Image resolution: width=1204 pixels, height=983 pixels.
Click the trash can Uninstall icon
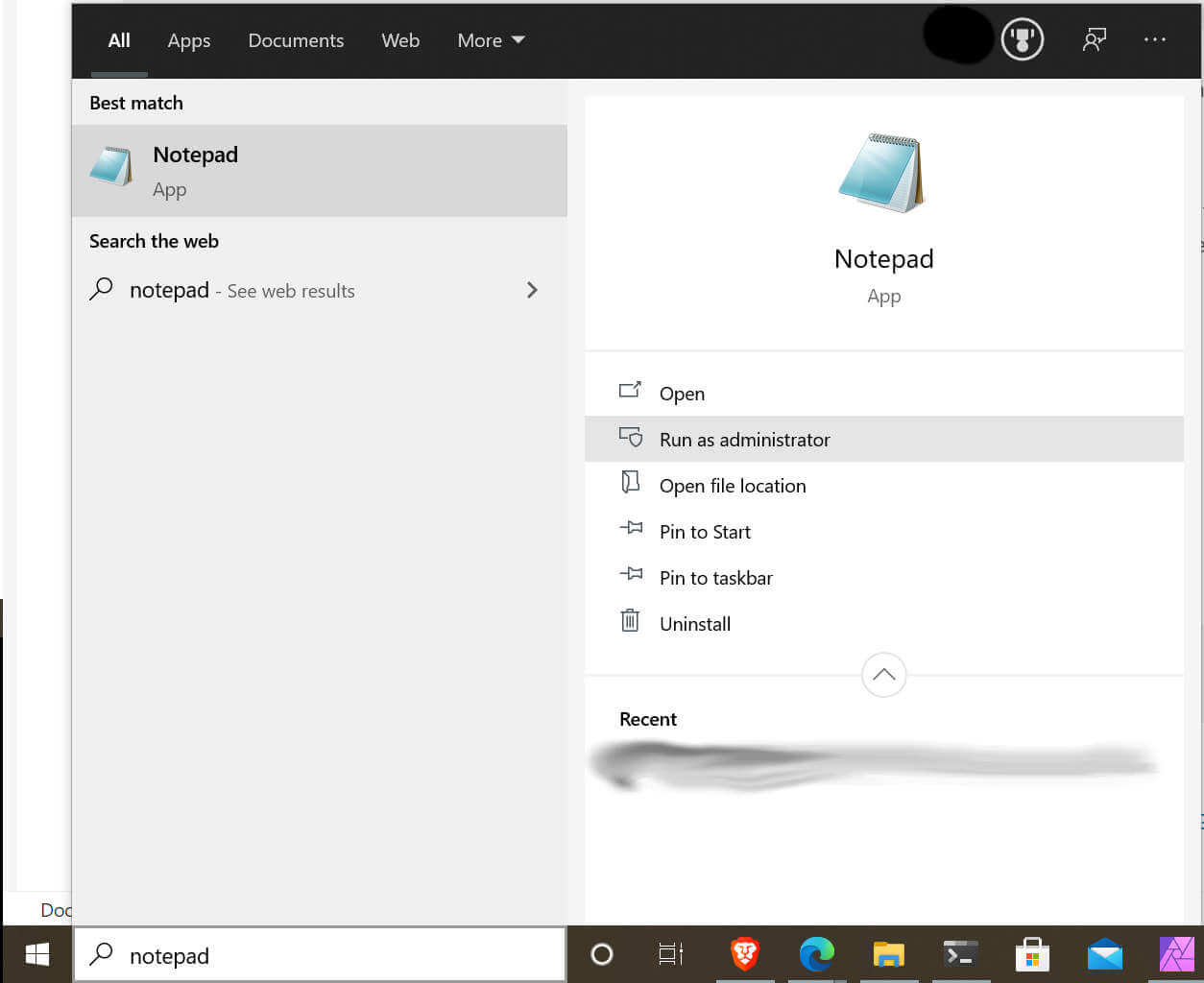tap(630, 620)
